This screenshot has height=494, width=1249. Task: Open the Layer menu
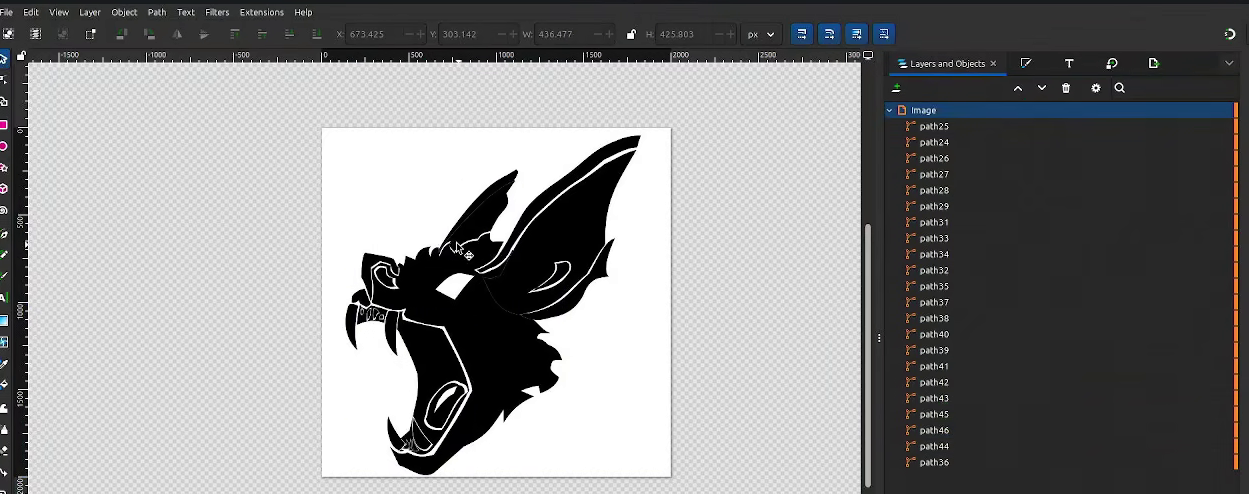(90, 12)
